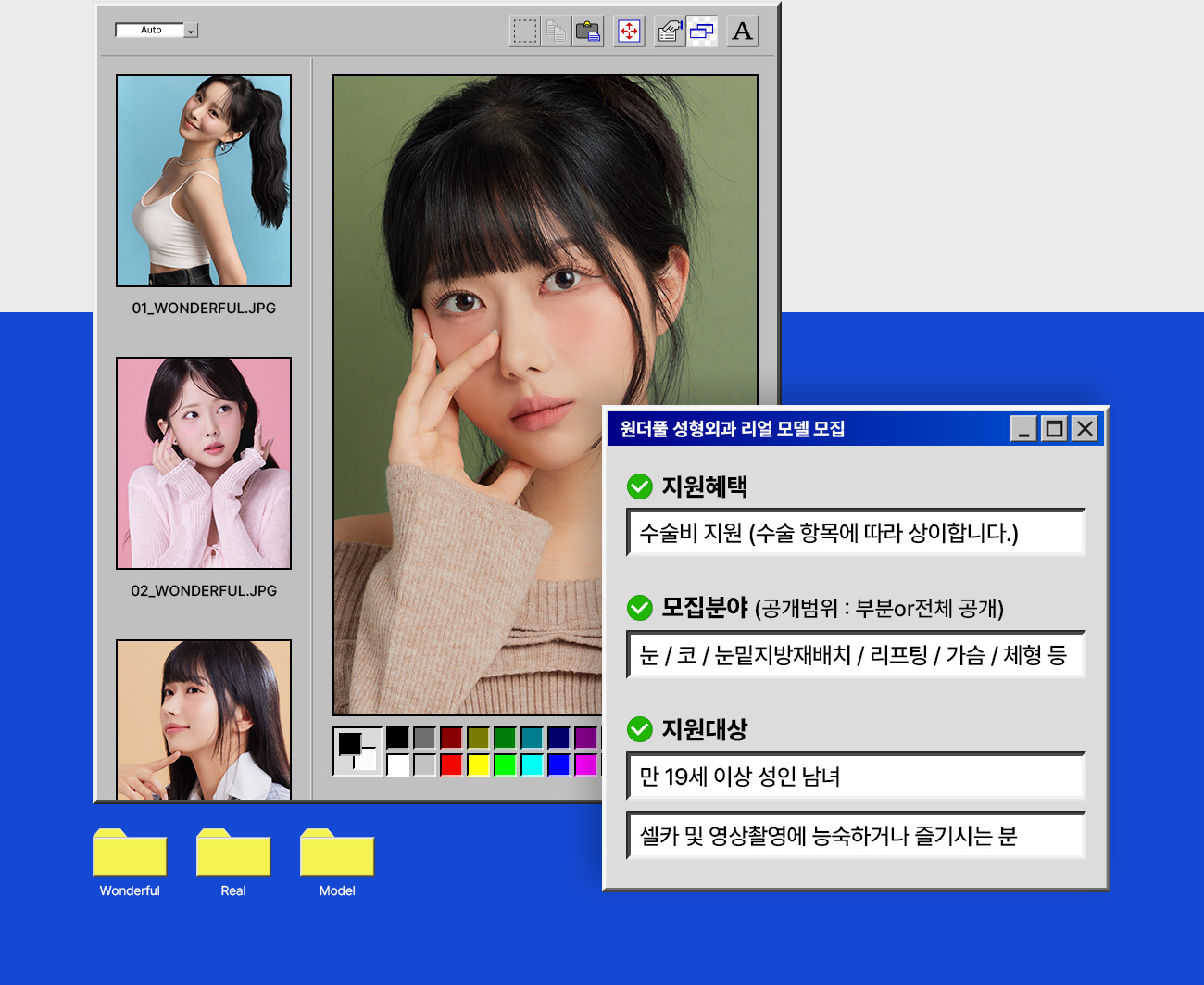Click the clipboard paste toolbar icon

click(588, 32)
